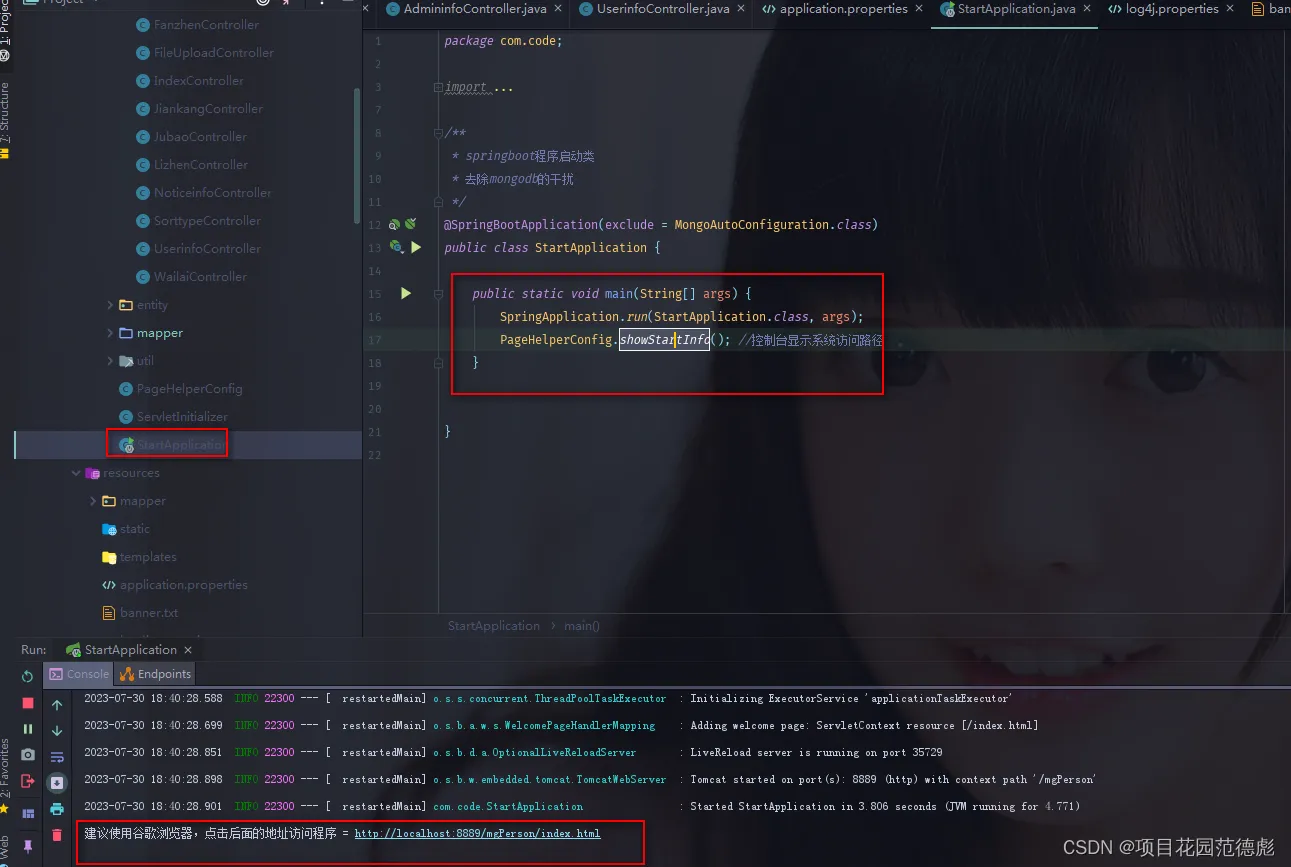Expand the entity package folder
1291x867 pixels.
[x=111, y=305]
